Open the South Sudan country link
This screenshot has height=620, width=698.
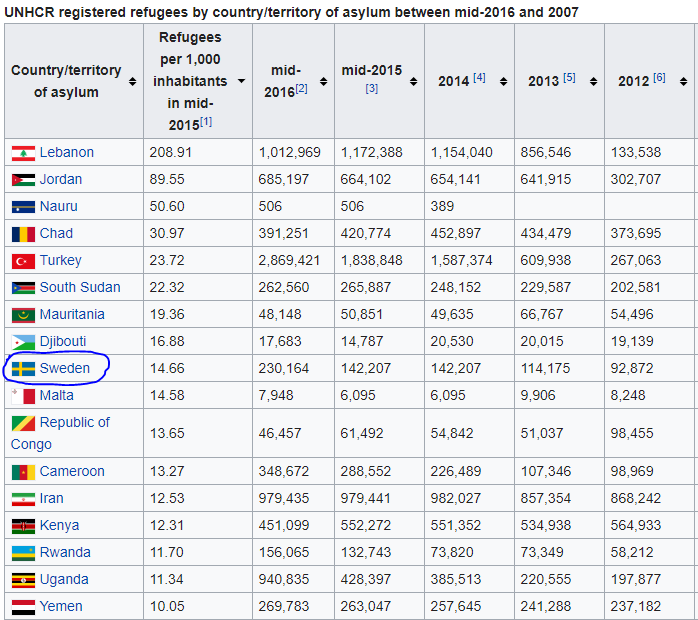[80, 287]
